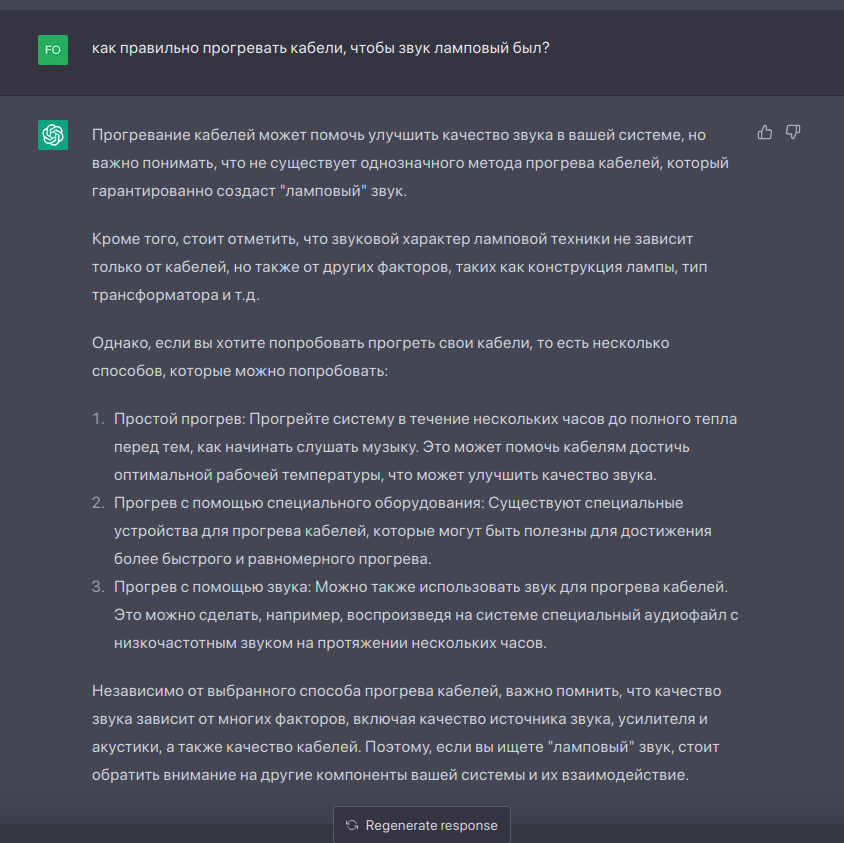This screenshot has height=843, width=844.
Task: Click the first paragraph starting with "Прогревание кабелей"
Action: [x=410, y=162]
